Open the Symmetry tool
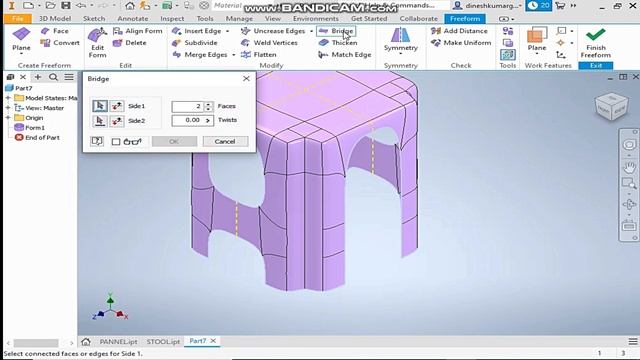The width and height of the screenshot is (640, 360). click(400, 38)
